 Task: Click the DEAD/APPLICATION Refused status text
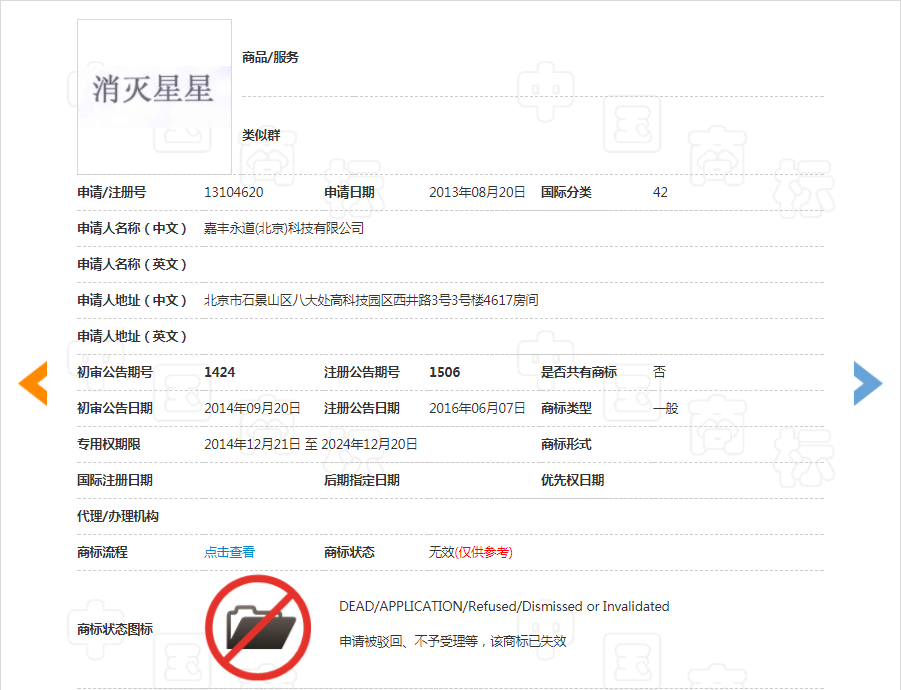coord(504,606)
